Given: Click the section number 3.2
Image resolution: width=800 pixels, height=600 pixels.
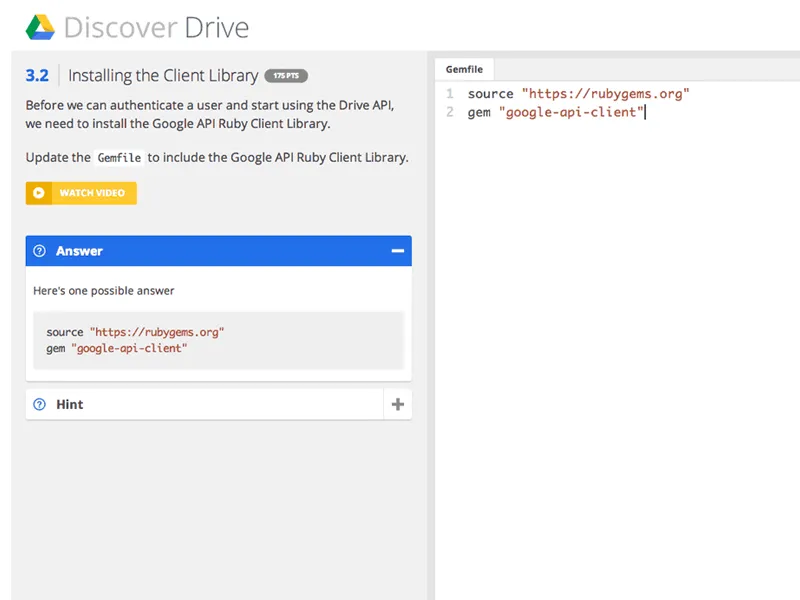Looking at the screenshot, I should point(37,76).
